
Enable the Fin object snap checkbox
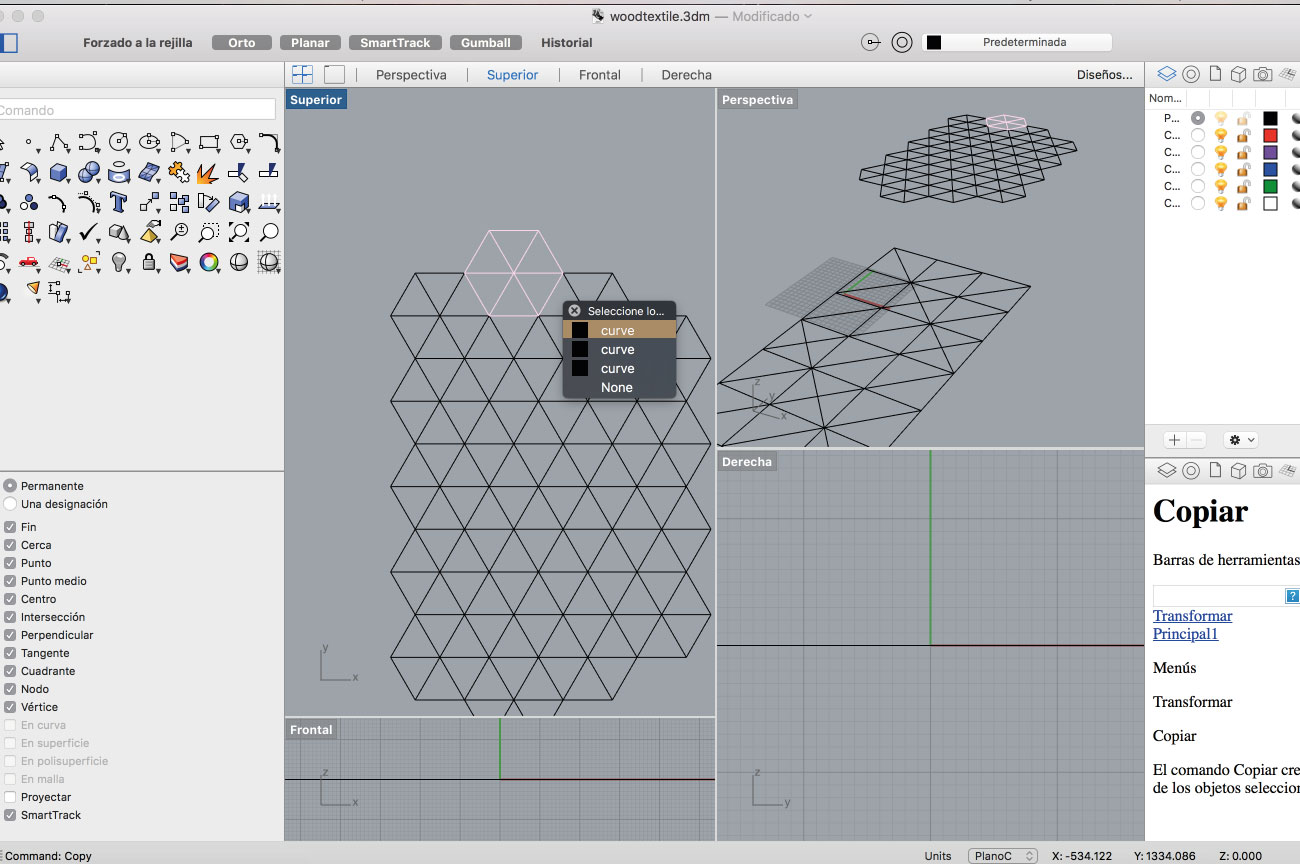coord(10,527)
